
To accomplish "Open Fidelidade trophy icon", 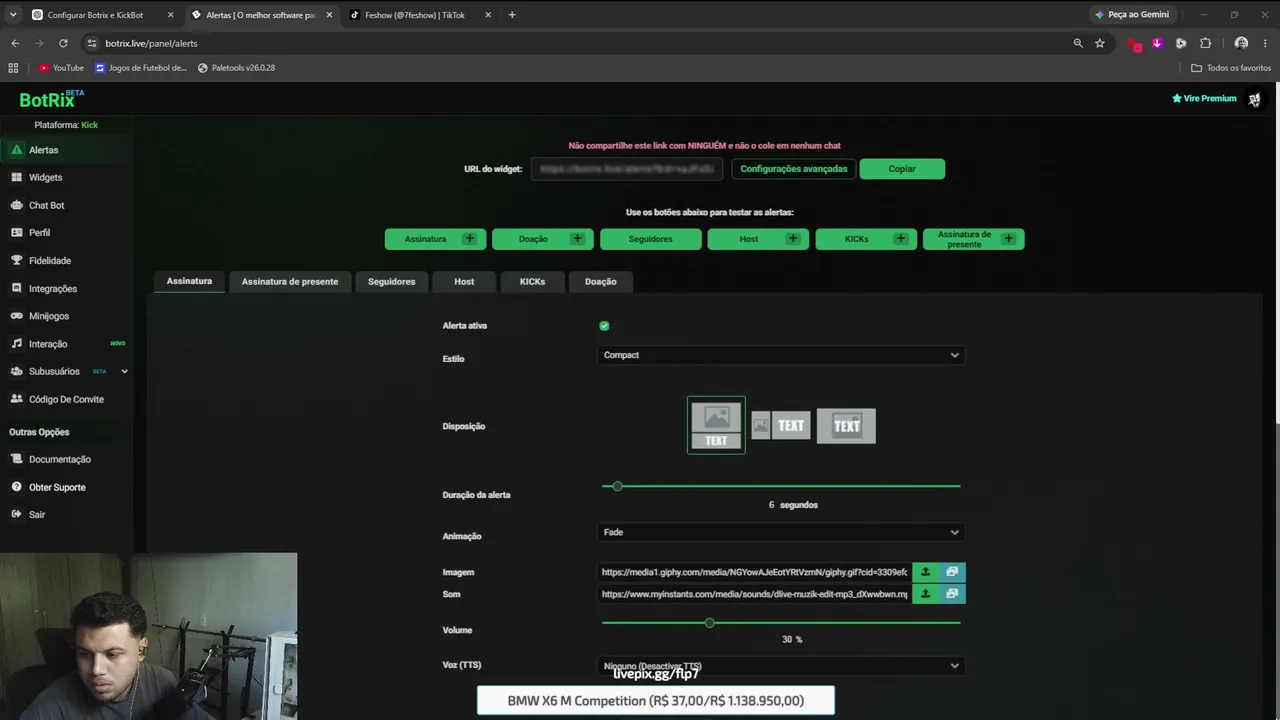I will (x=16, y=260).
